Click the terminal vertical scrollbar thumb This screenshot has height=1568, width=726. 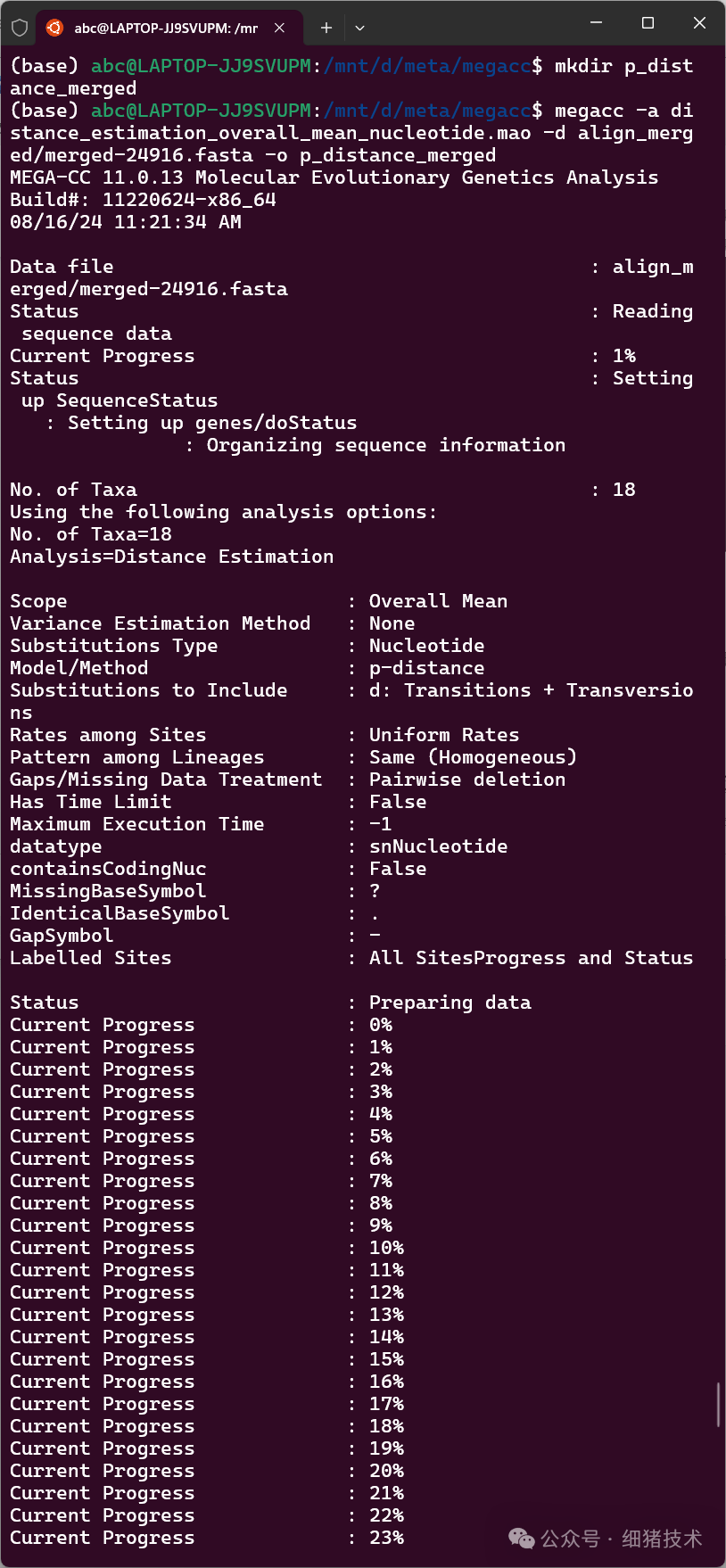point(718,1405)
